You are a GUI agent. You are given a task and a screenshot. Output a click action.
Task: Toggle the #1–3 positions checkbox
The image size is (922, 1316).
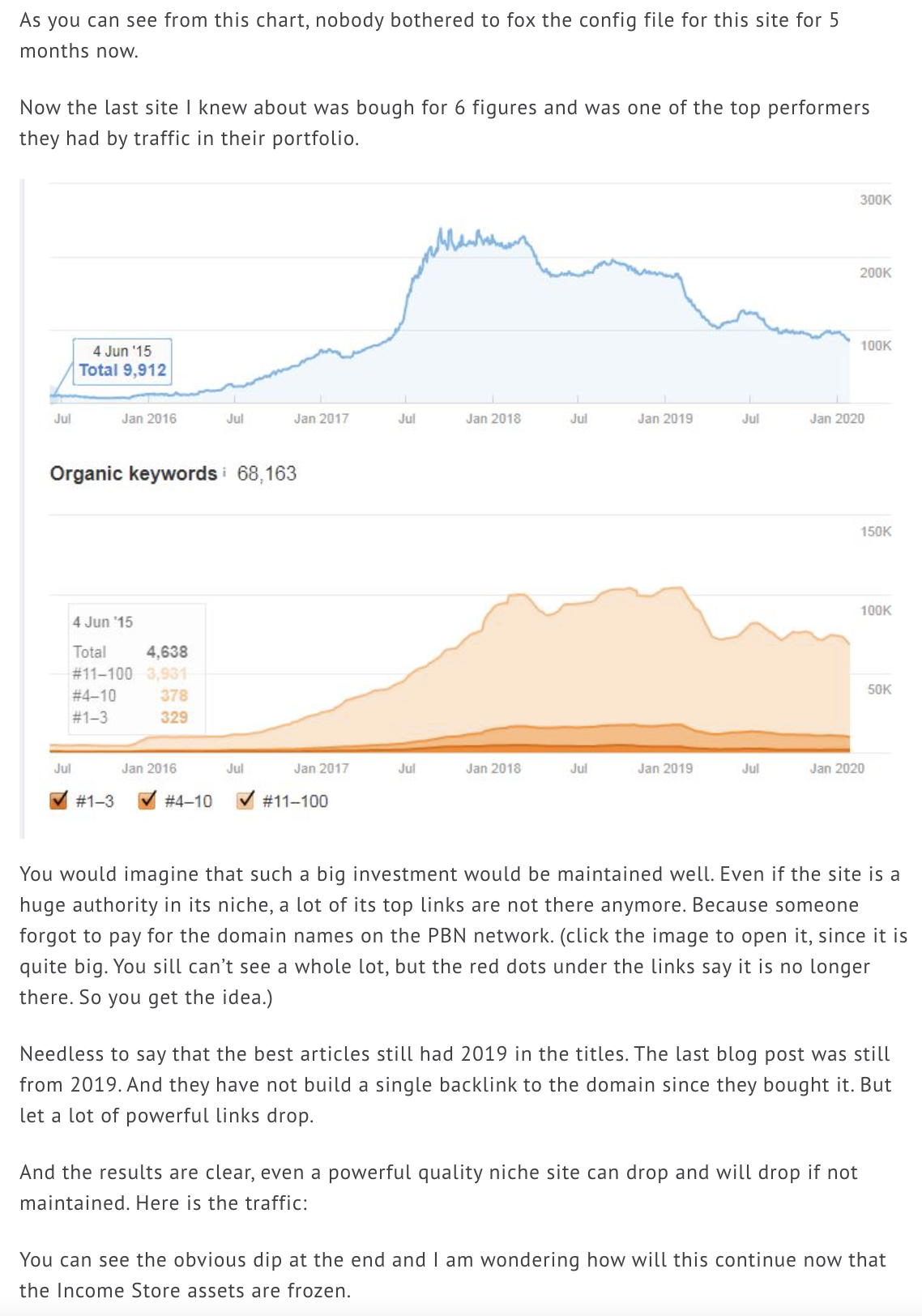pyautogui.click(x=59, y=801)
